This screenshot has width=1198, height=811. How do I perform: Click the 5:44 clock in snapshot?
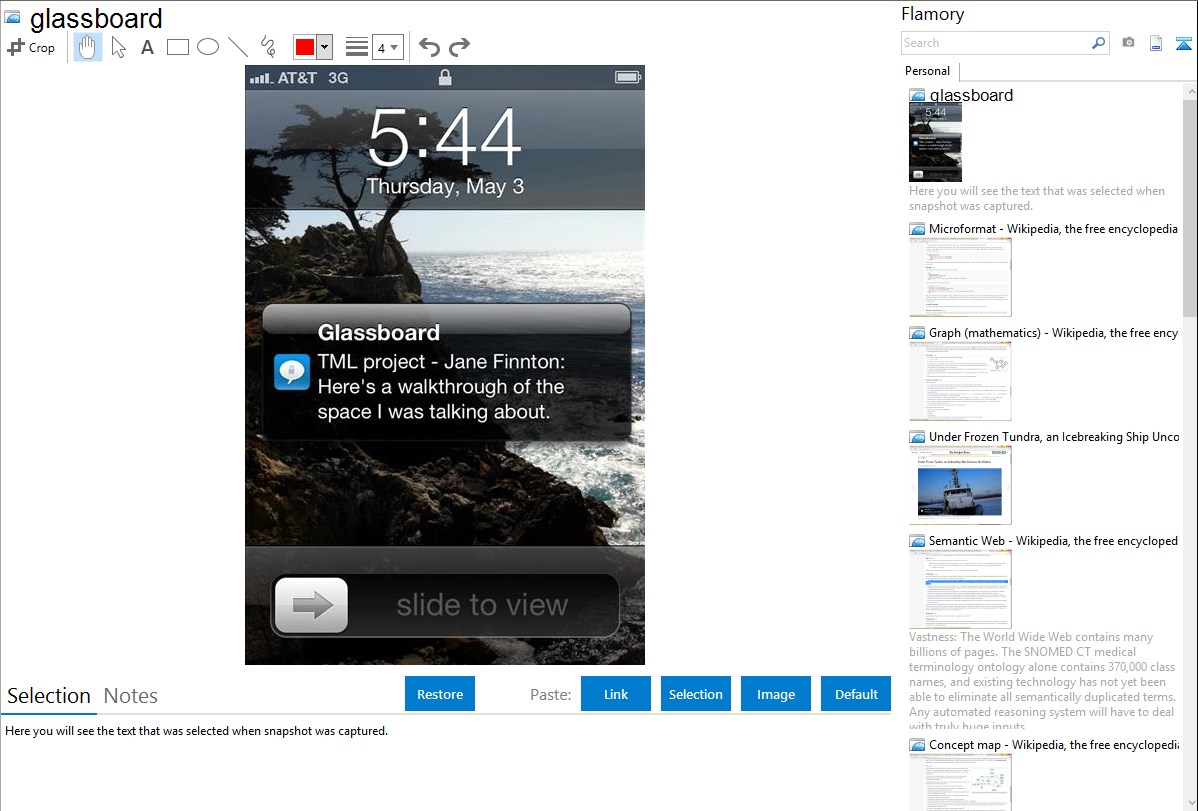point(445,138)
